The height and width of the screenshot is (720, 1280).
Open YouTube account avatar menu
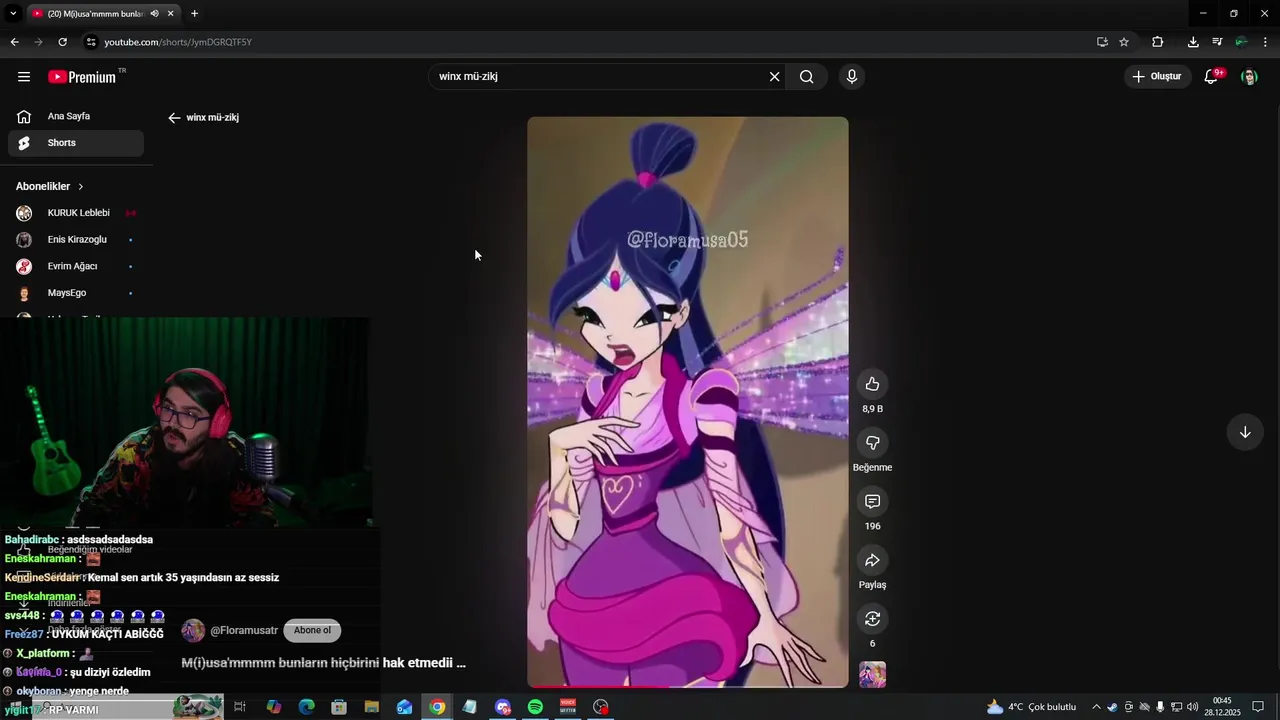1249,77
